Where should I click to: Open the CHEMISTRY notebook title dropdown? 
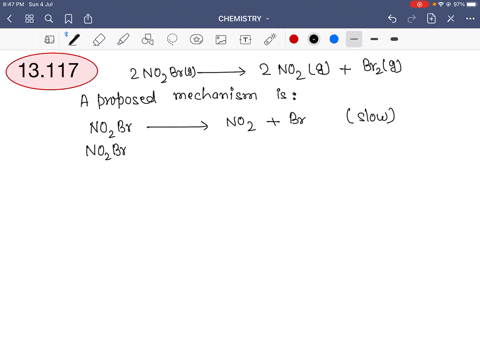pos(244,19)
